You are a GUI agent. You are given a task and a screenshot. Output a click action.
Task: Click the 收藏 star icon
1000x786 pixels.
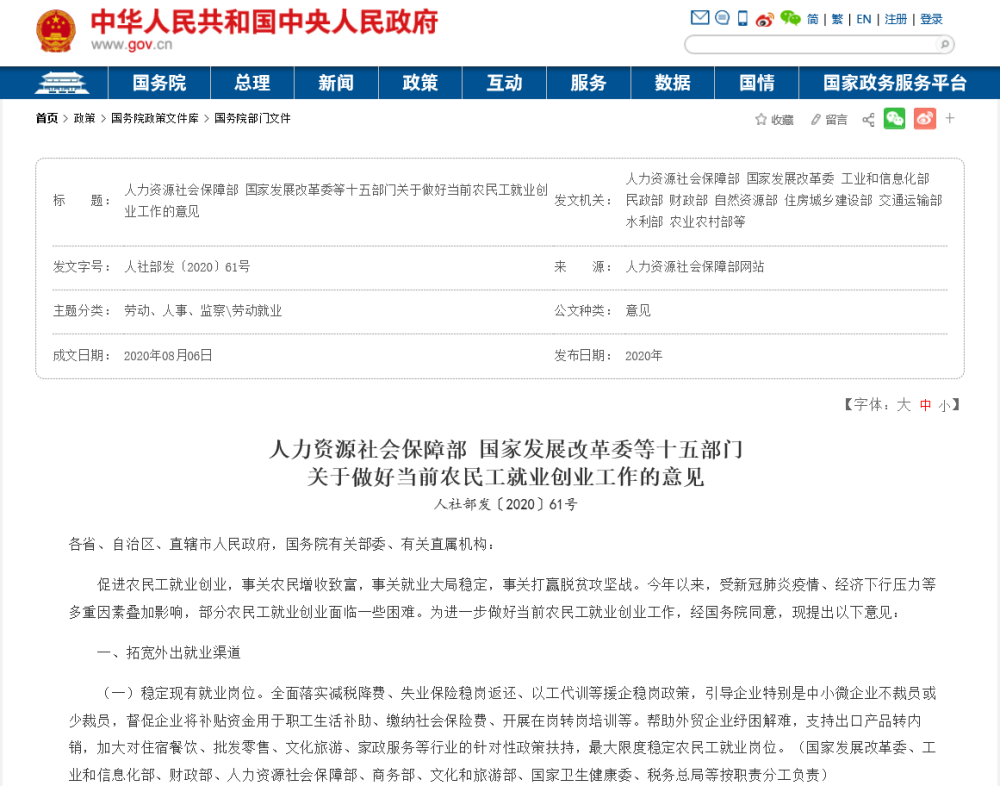point(761,119)
